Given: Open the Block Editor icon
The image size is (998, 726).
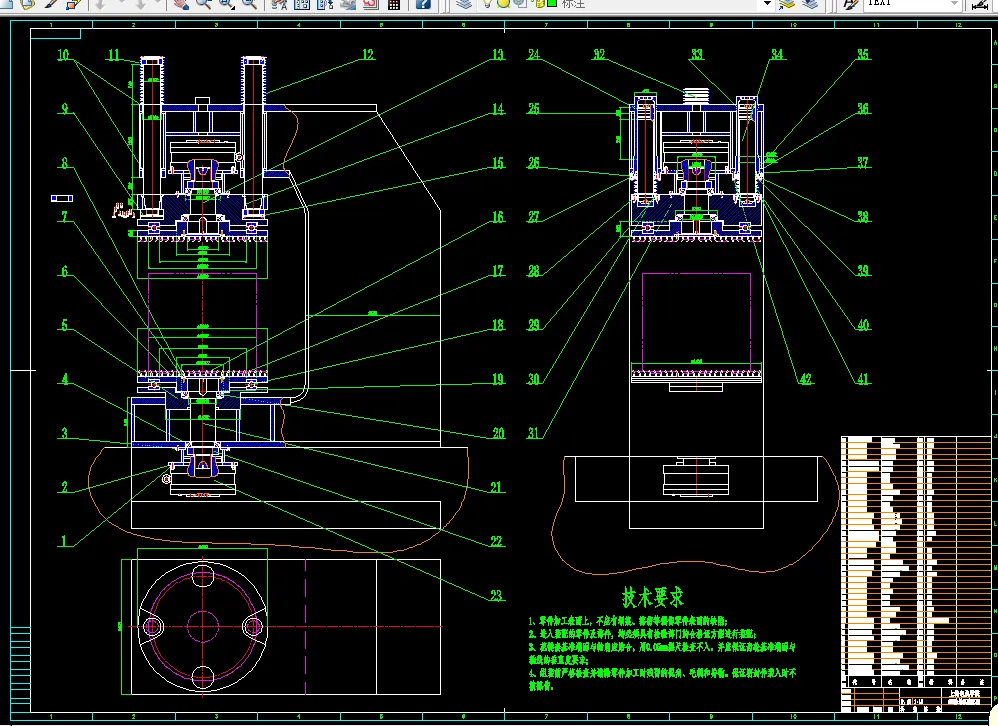Looking at the screenshot, I should (x=74, y=4).
